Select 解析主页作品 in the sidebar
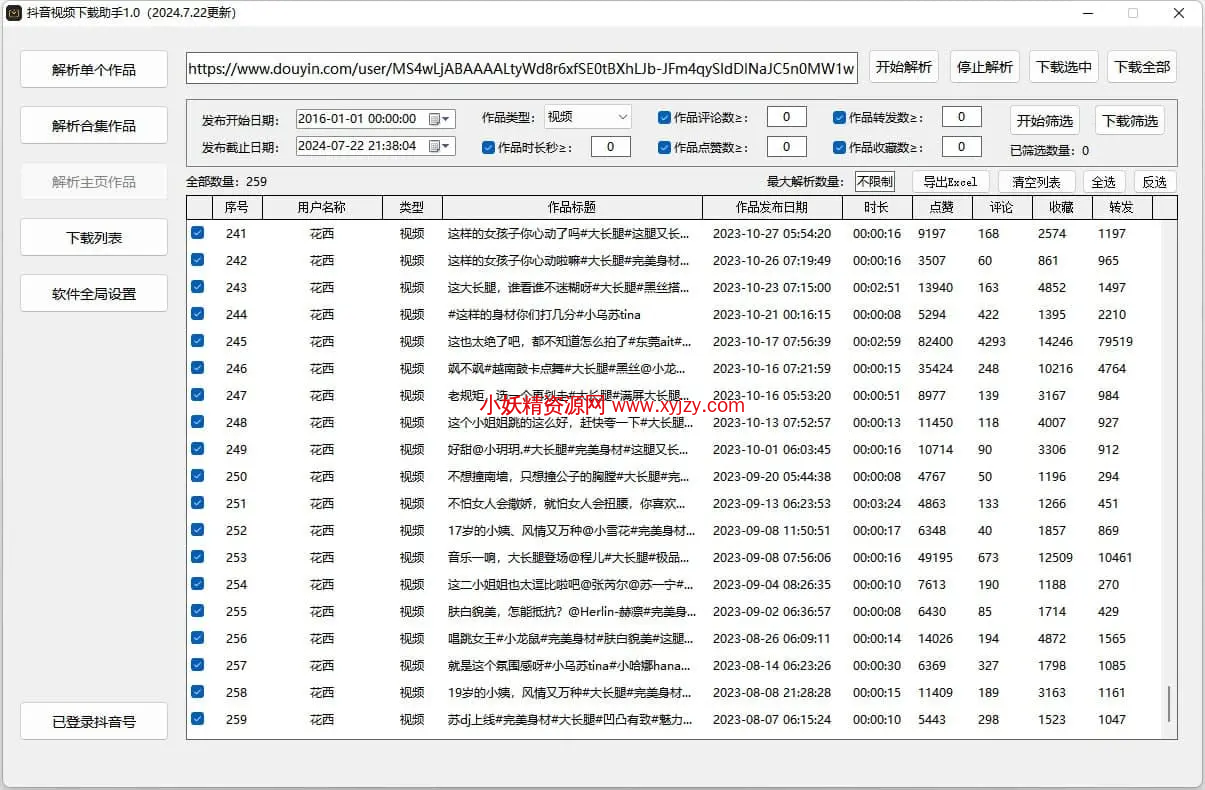 [94, 182]
